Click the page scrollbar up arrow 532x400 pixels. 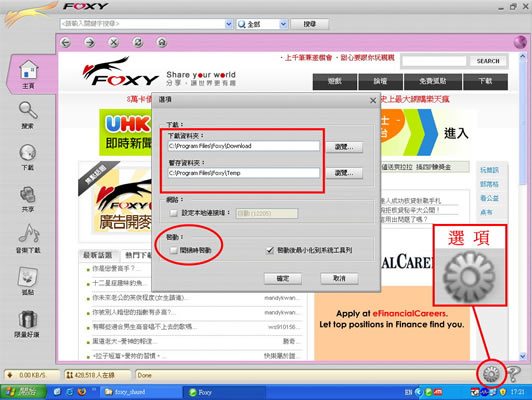pyautogui.click(x=522, y=56)
